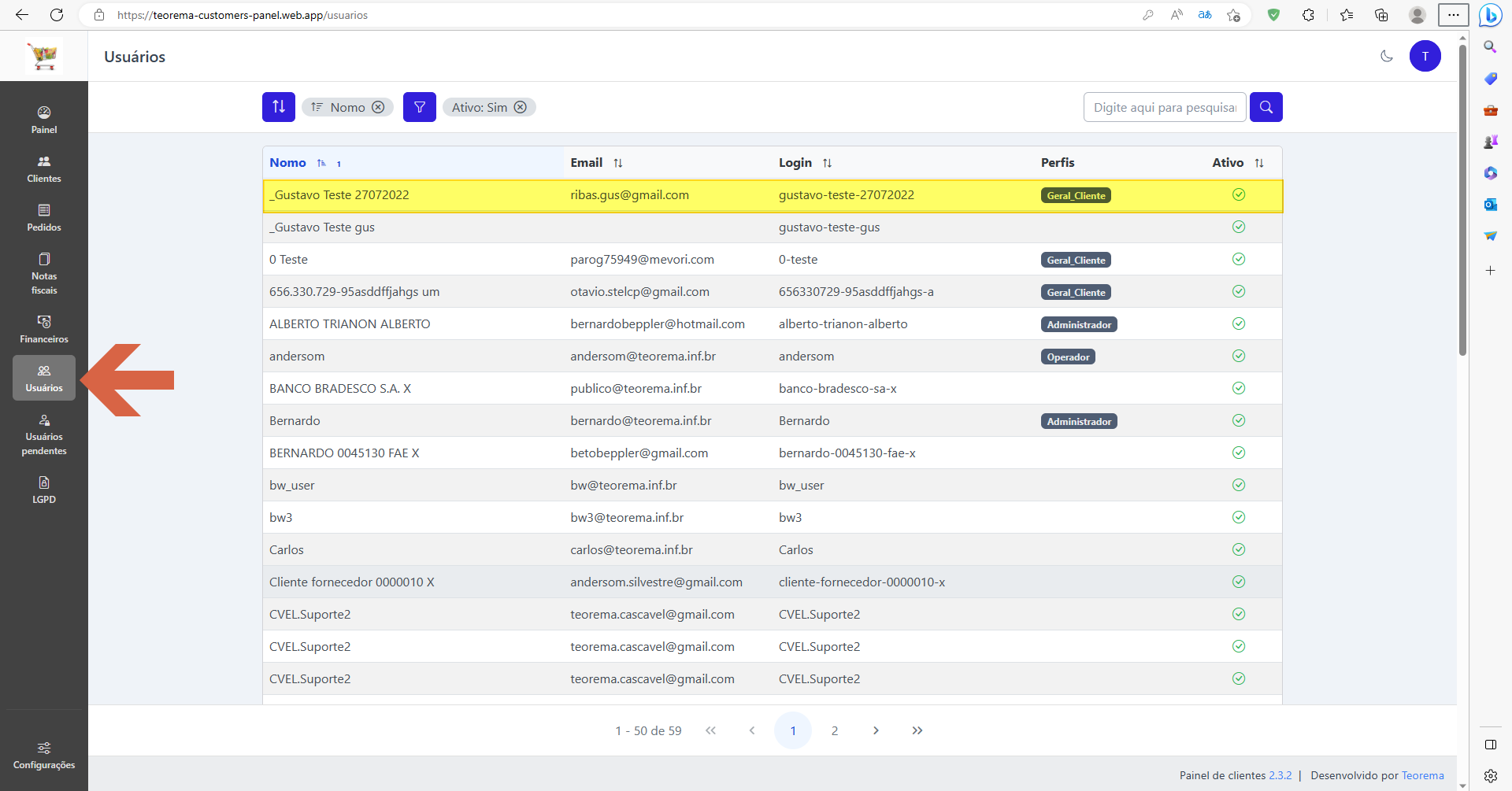
Task: Toggle Ativo check for _Gustavo Teste 27072022
Action: (1239, 194)
